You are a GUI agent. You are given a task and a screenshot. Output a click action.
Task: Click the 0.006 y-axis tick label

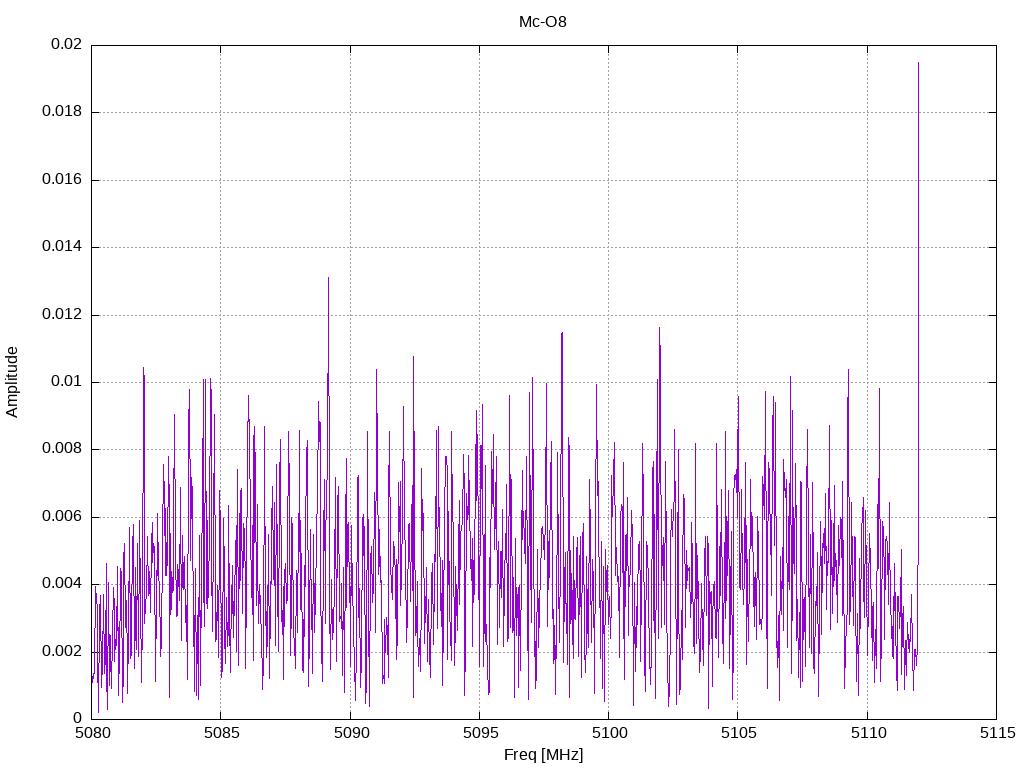point(61,517)
